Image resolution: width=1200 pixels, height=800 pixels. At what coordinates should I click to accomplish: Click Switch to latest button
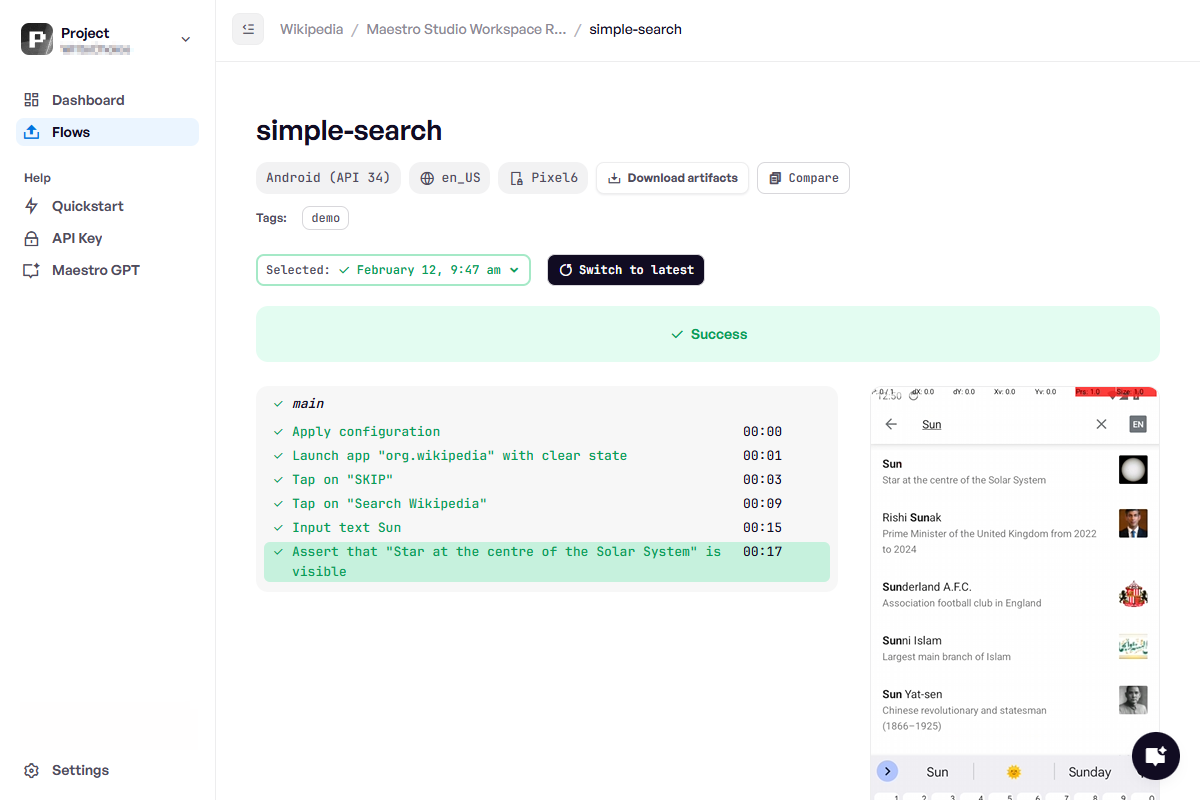click(626, 270)
